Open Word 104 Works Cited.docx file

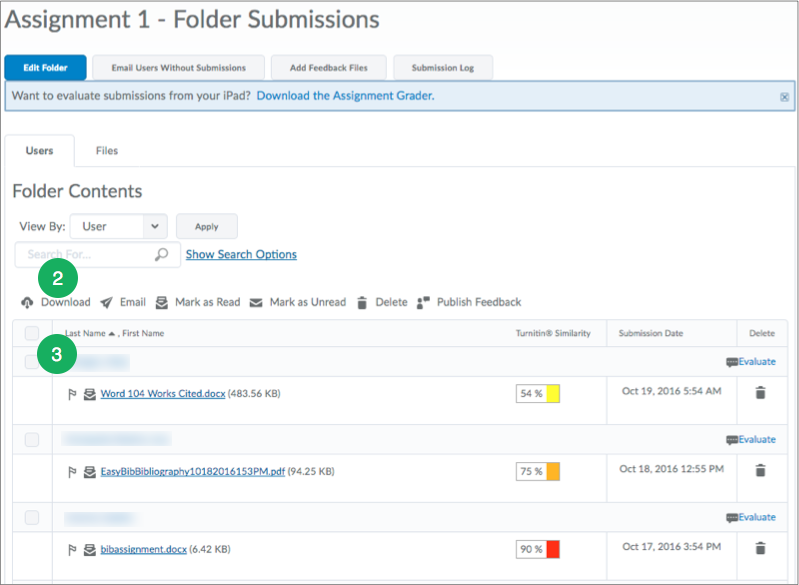pyautogui.click(x=163, y=393)
